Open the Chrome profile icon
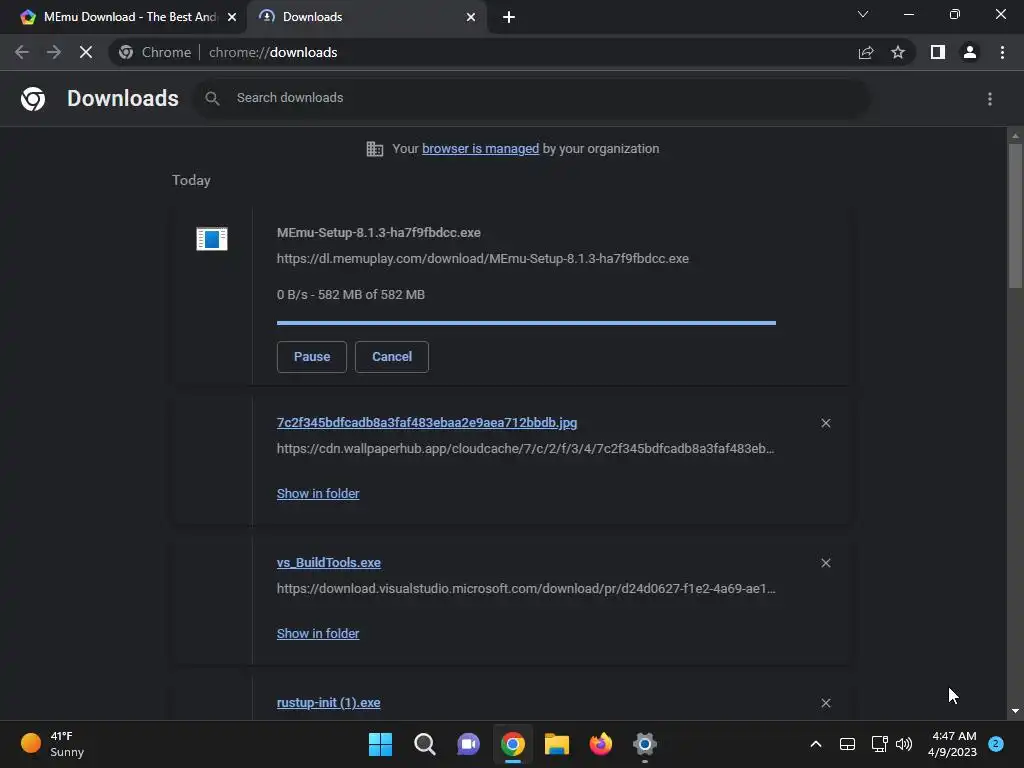The width and height of the screenshot is (1024, 768). pyautogui.click(x=970, y=52)
